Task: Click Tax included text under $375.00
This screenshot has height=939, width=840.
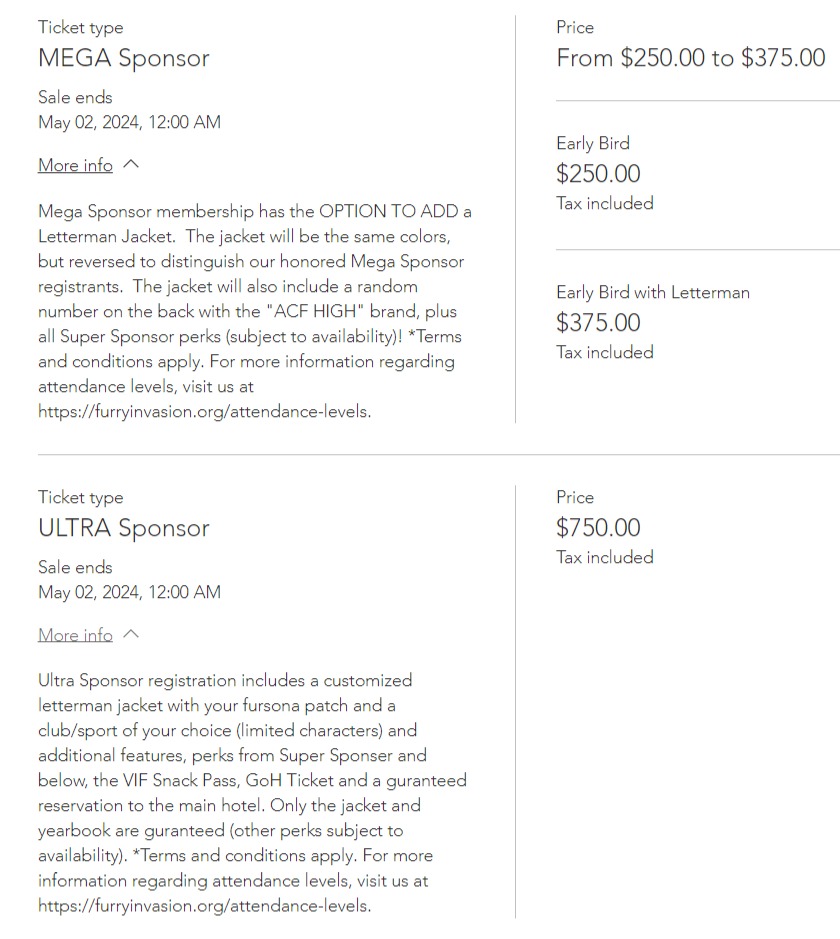Action: point(604,352)
